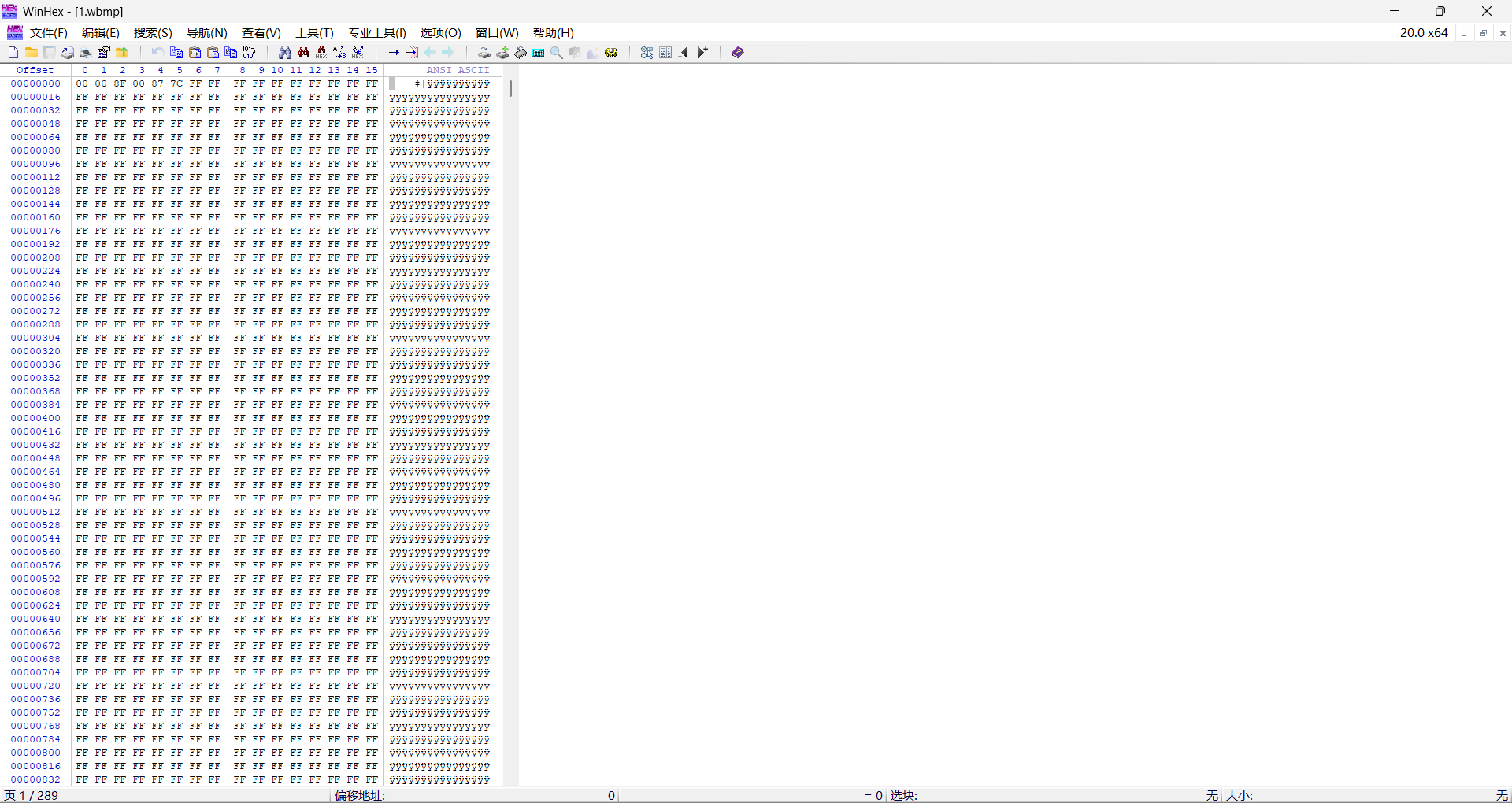Click the blue binoculars Find Text icon
1512x803 pixels.
(285, 53)
